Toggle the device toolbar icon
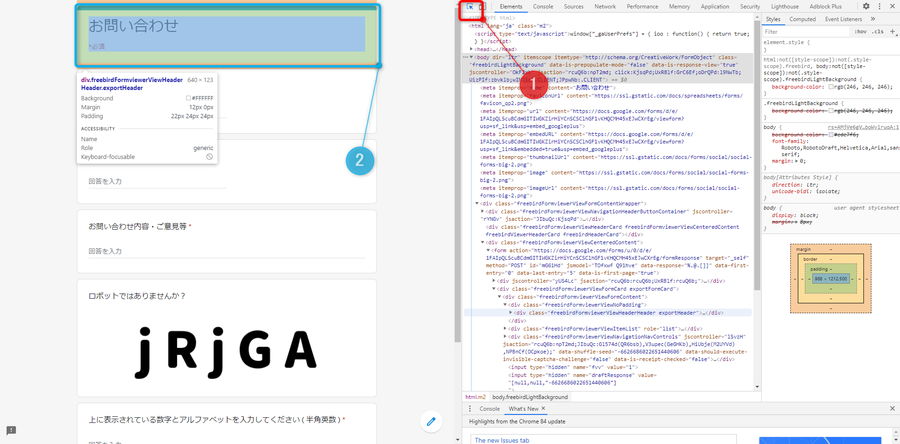900x444 pixels. pyautogui.click(x=482, y=6)
